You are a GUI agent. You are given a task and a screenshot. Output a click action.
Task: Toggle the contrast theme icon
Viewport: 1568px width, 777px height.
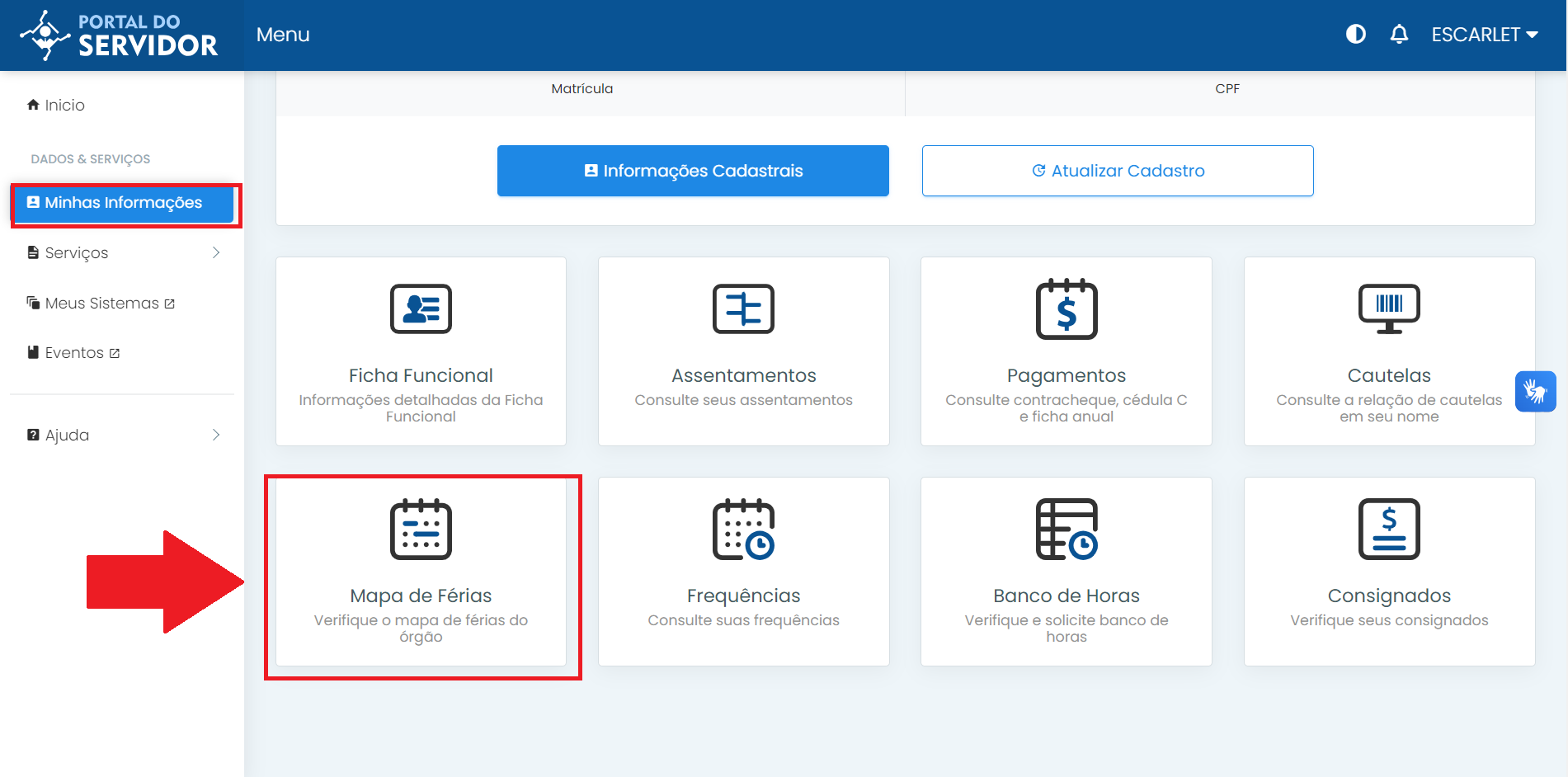pos(1355,34)
